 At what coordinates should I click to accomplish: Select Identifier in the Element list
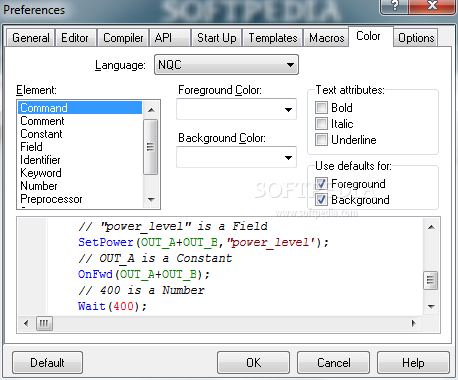[80, 160]
